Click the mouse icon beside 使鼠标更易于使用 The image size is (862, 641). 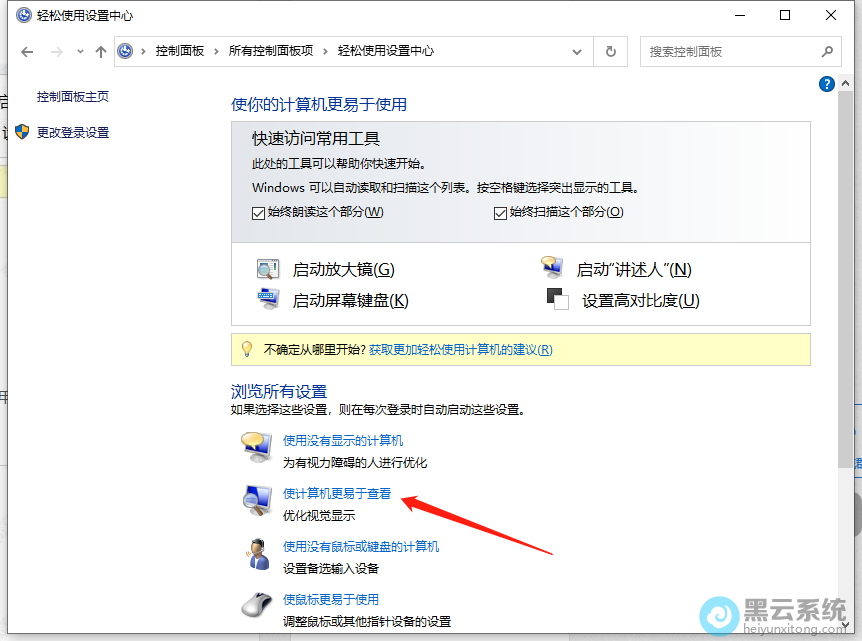click(x=257, y=605)
